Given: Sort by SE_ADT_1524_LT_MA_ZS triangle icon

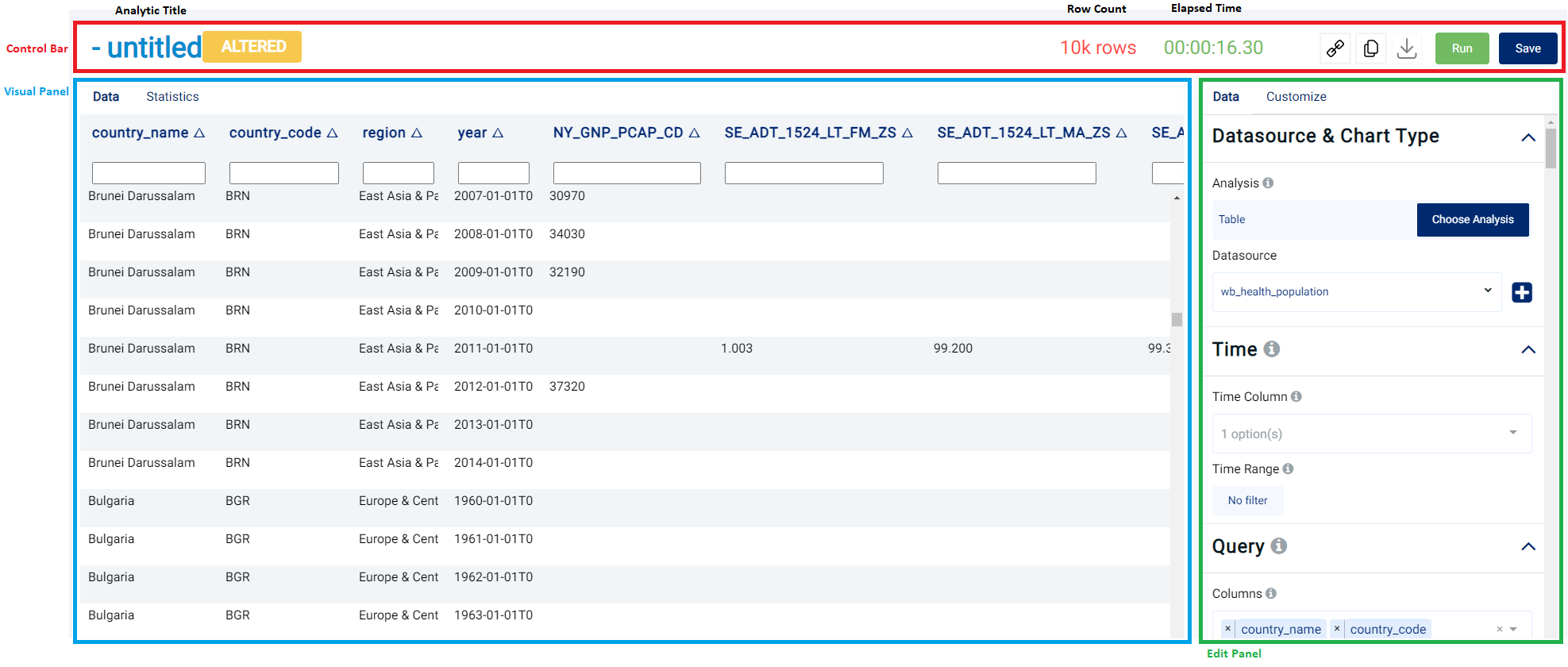Looking at the screenshot, I should coord(1122,133).
